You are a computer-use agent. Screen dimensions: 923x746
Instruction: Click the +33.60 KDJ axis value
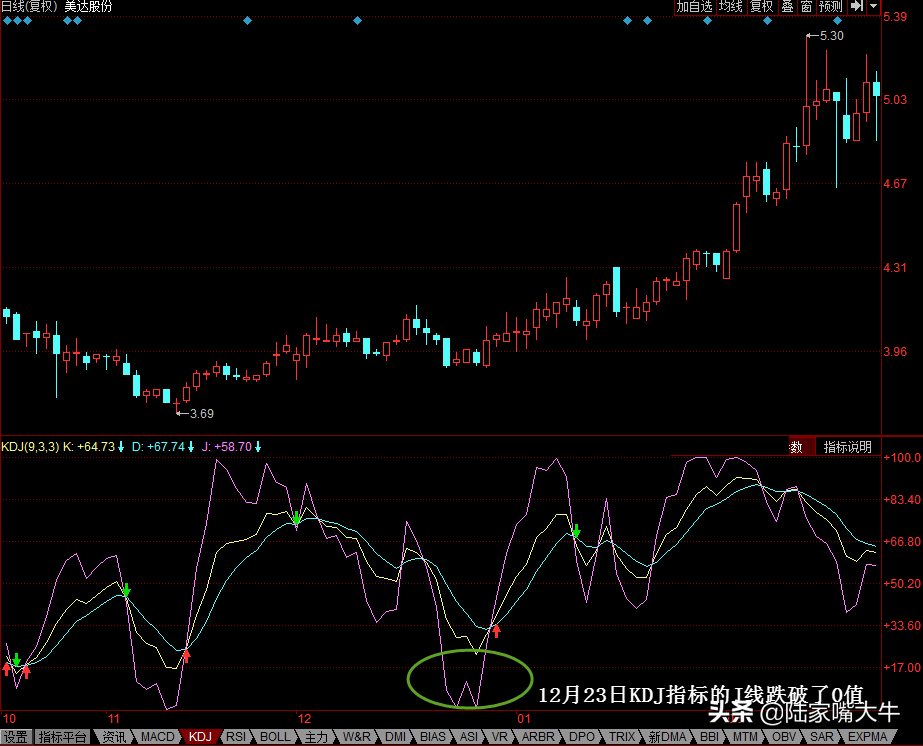902,625
